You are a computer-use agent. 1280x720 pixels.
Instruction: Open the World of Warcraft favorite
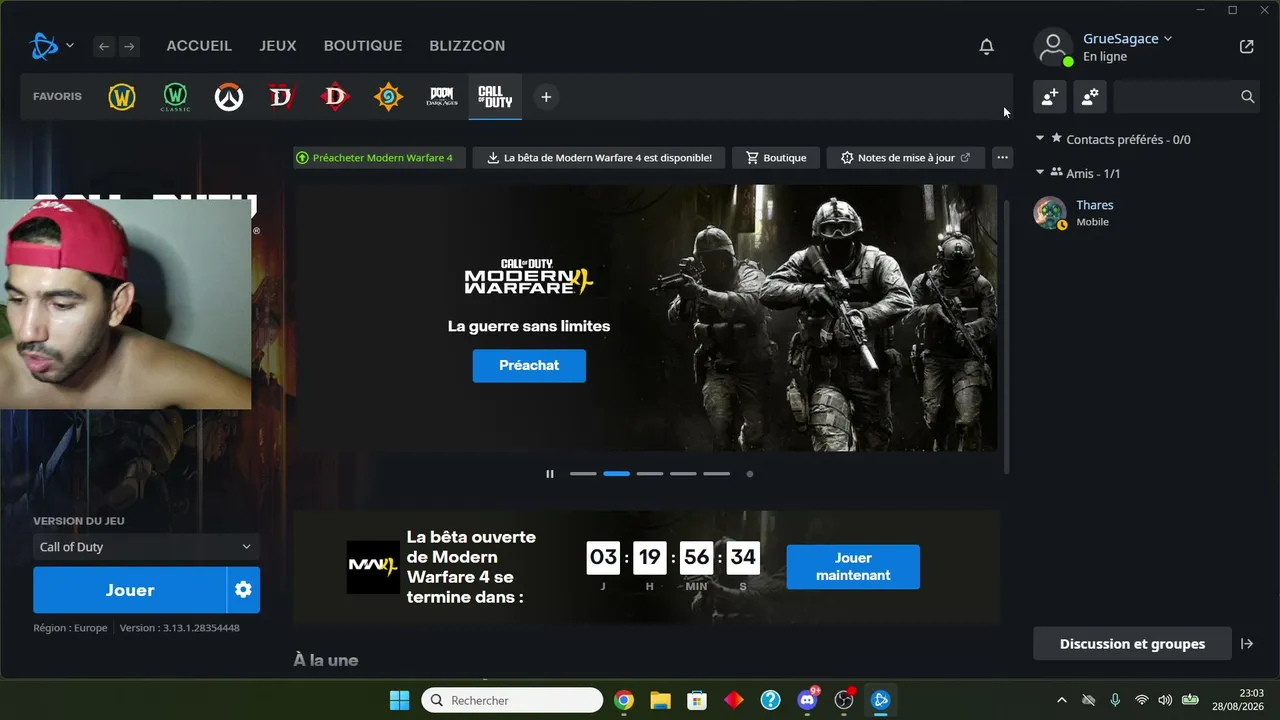tap(122, 97)
